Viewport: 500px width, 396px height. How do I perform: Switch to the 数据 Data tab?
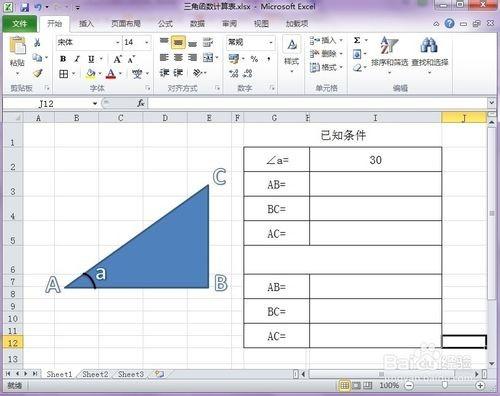click(197, 24)
